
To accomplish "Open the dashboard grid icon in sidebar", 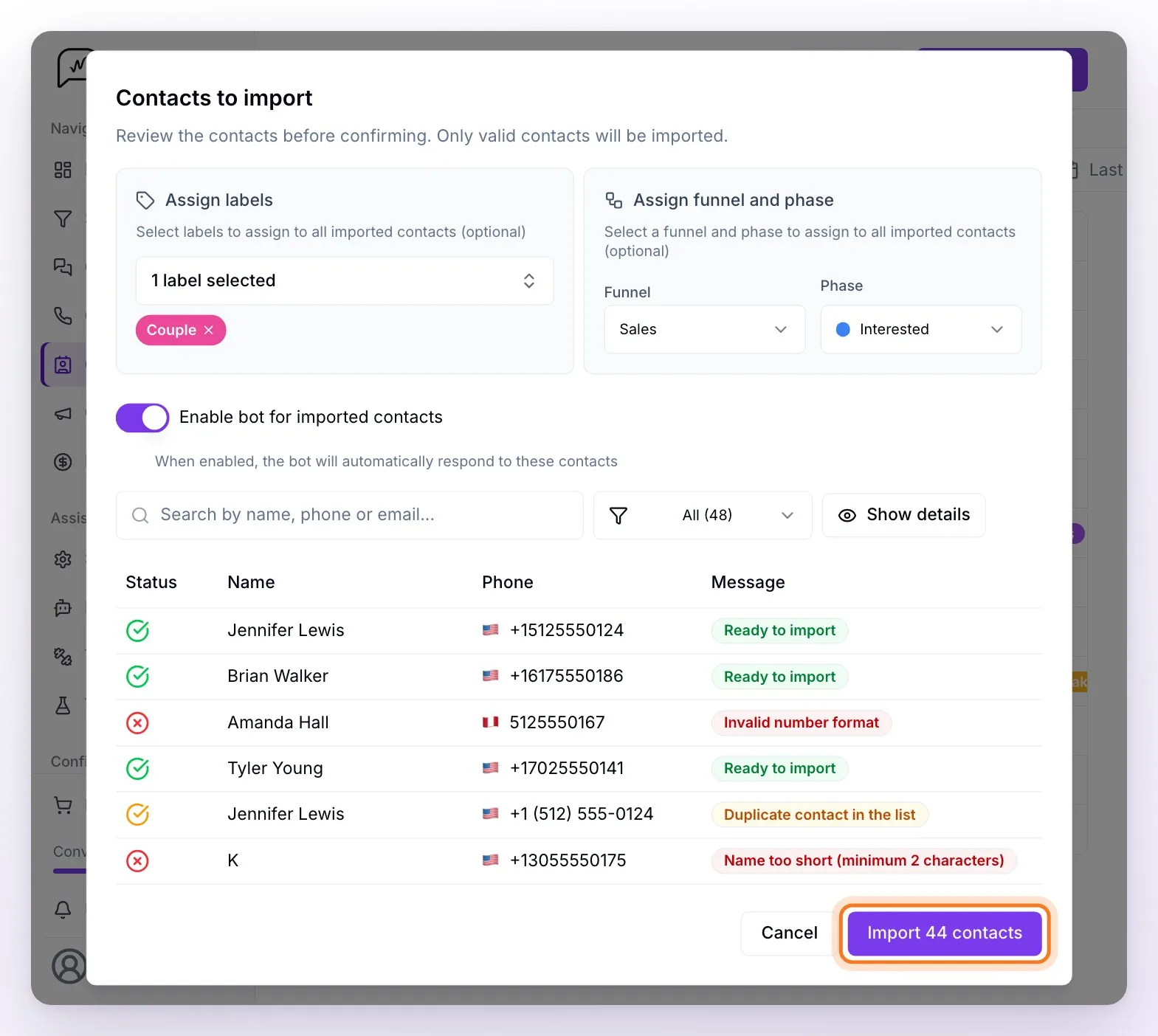I will point(63,170).
